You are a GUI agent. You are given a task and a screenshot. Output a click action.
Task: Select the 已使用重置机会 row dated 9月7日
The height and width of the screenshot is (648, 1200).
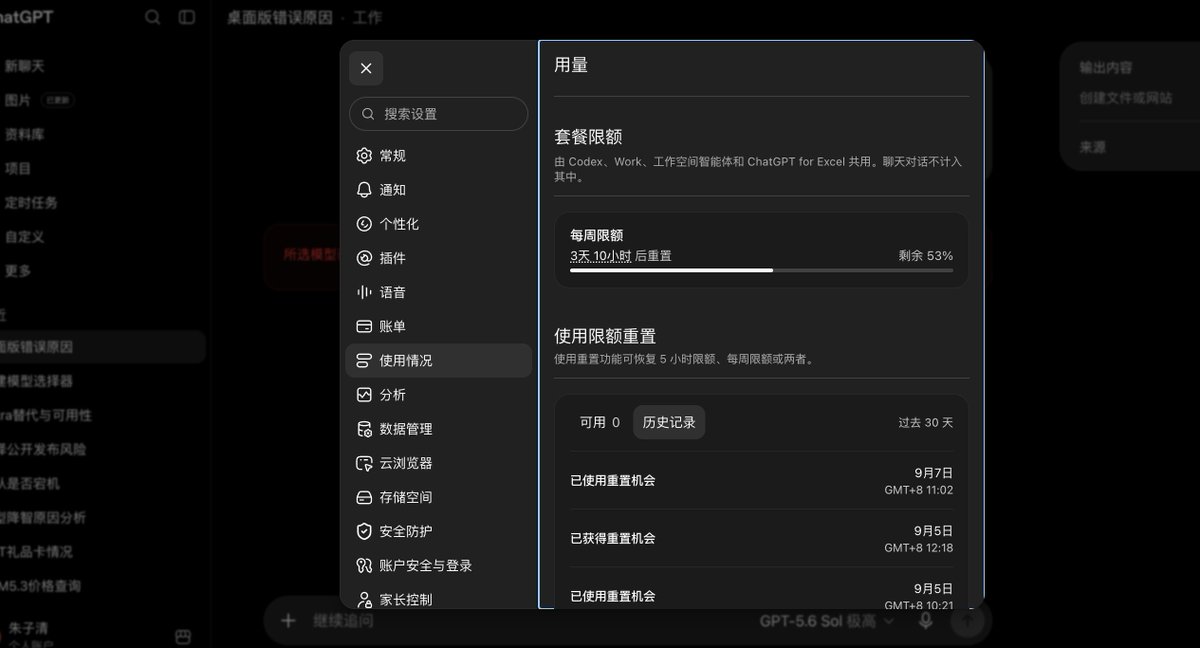click(x=761, y=481)
